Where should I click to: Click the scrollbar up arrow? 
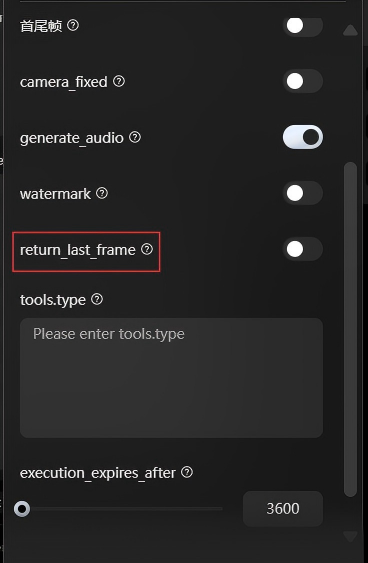pyautogui.click(x=350, y=30)
